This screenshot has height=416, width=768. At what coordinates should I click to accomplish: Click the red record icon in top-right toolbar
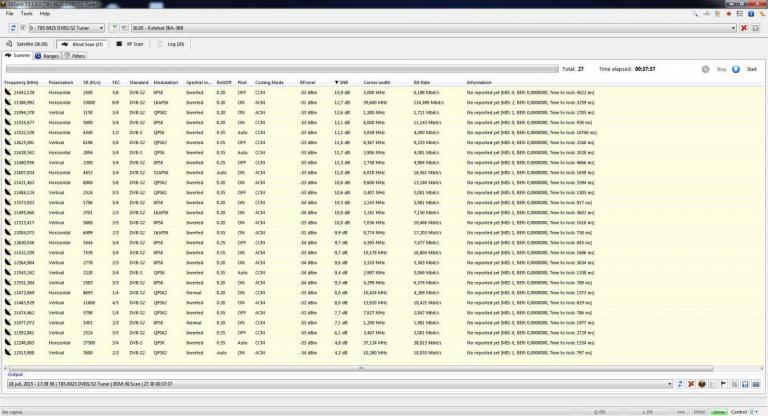pos(757,28)
